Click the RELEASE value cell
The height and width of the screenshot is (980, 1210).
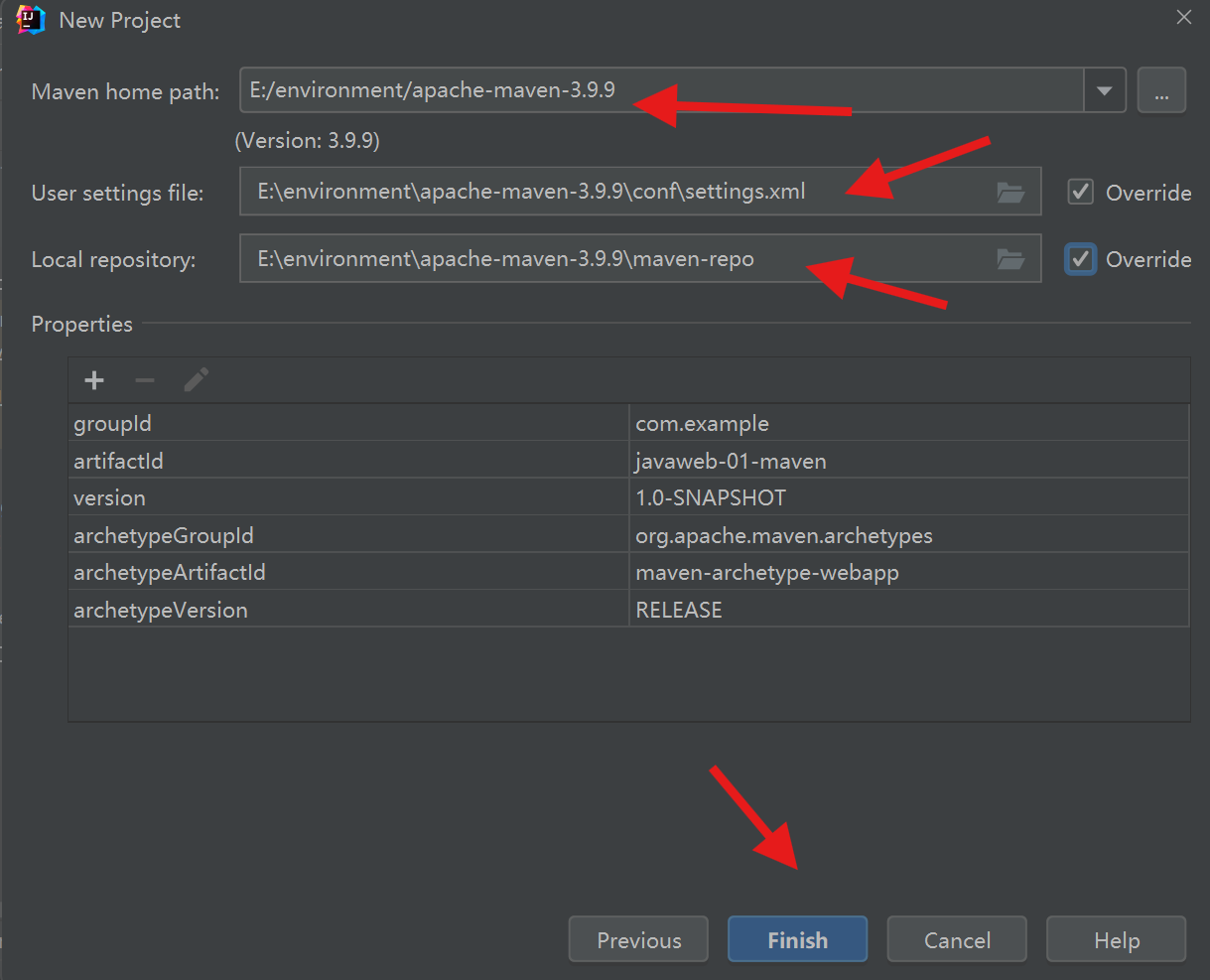pyautogui.click(x=909, y=610)
